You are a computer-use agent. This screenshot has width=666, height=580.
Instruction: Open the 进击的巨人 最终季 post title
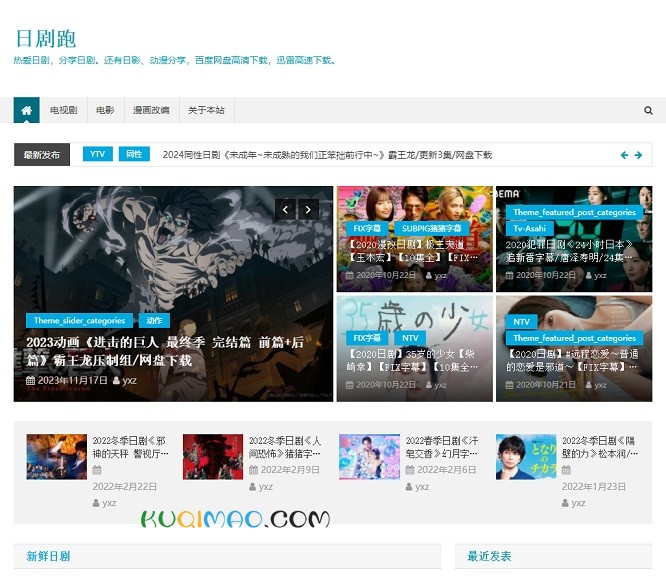click(165, 351)
